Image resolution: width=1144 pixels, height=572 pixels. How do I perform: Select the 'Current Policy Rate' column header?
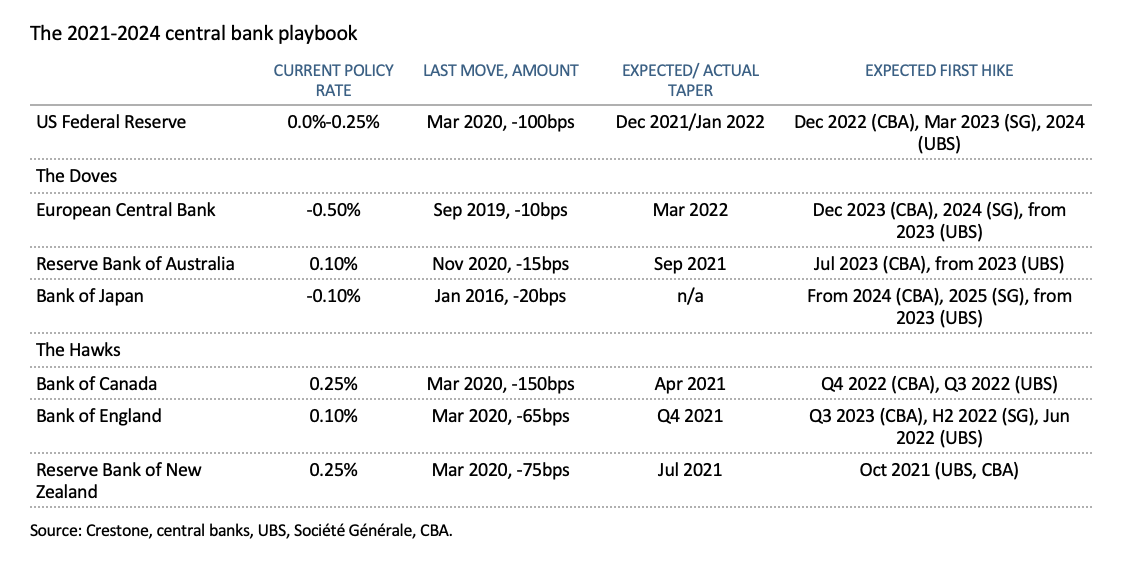click(334, 80)
